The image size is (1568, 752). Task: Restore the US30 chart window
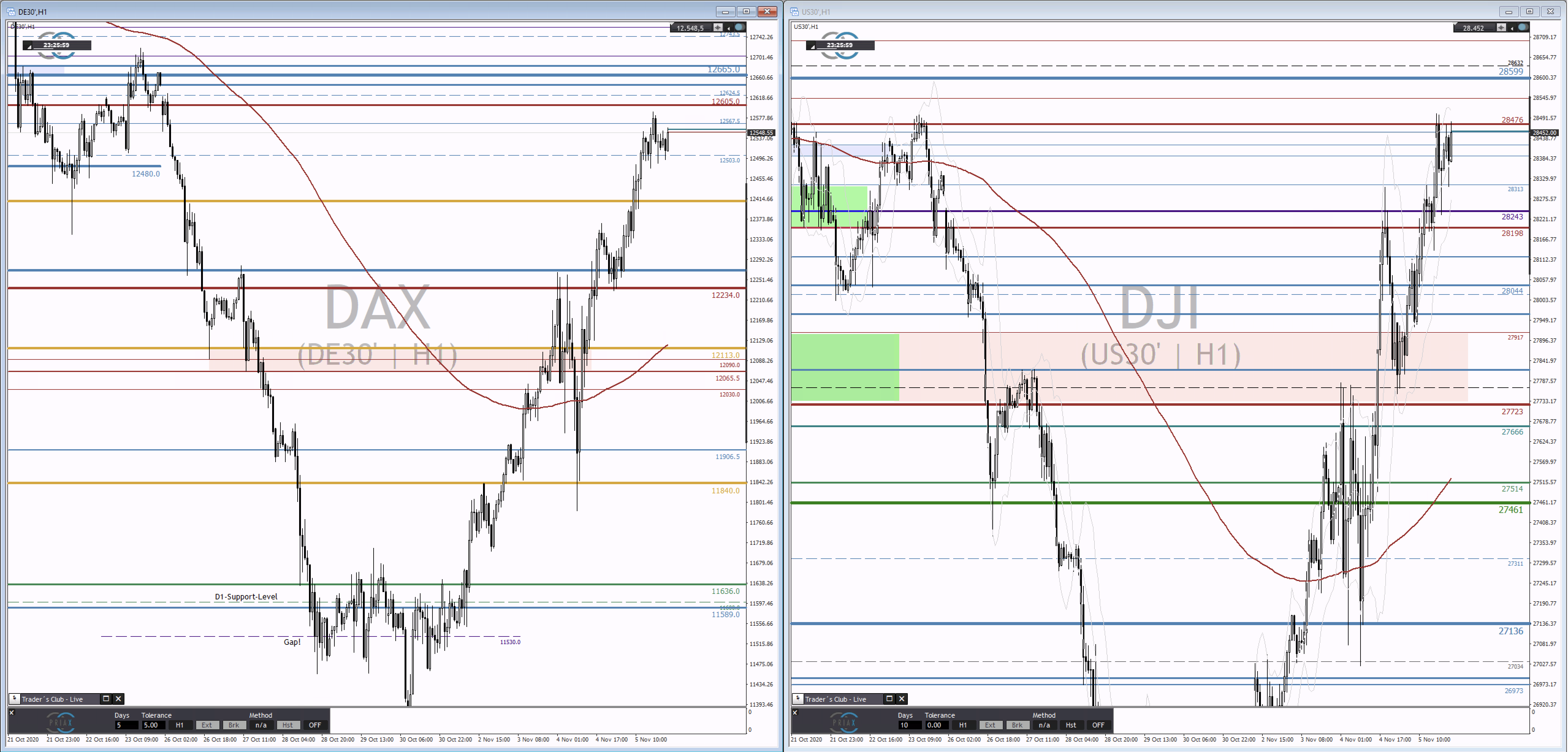pos(1529,12)
